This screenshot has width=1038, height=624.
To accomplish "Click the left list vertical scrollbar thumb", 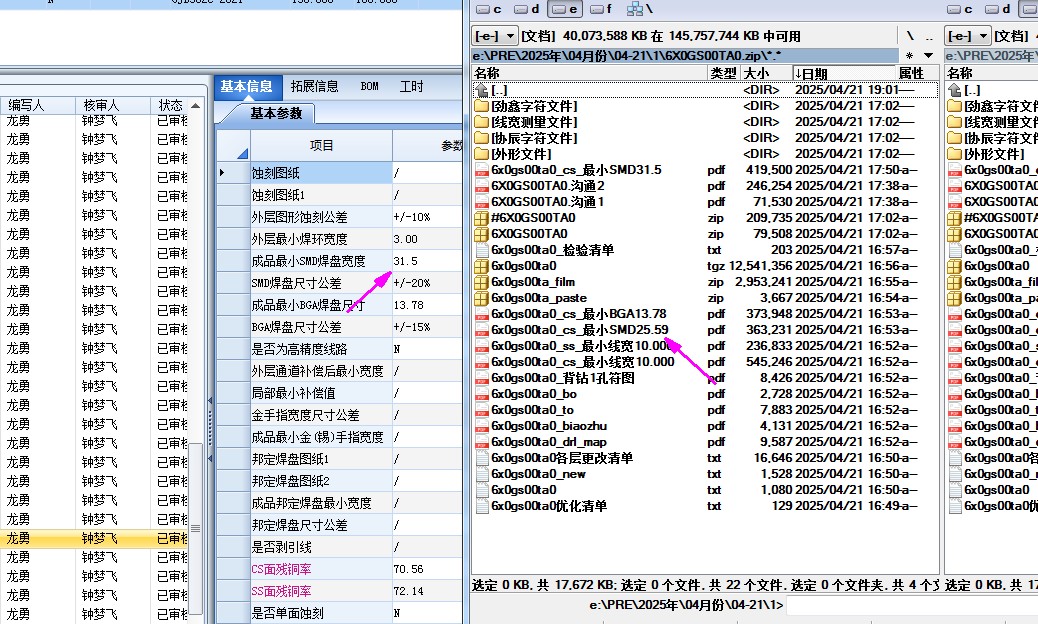I will (195, 528).
